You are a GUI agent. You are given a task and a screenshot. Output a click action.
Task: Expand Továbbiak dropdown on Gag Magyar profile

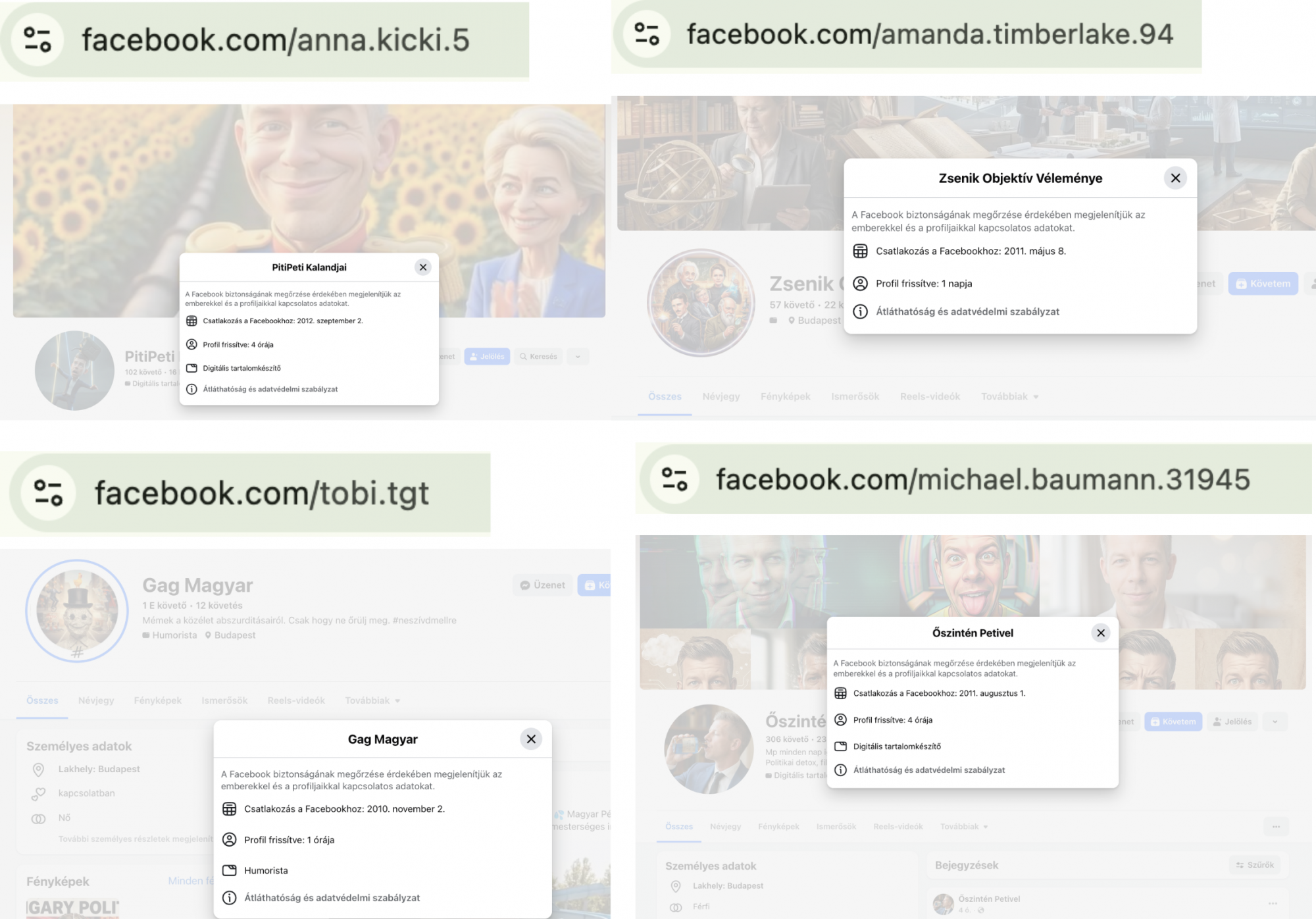click(372, 700)
